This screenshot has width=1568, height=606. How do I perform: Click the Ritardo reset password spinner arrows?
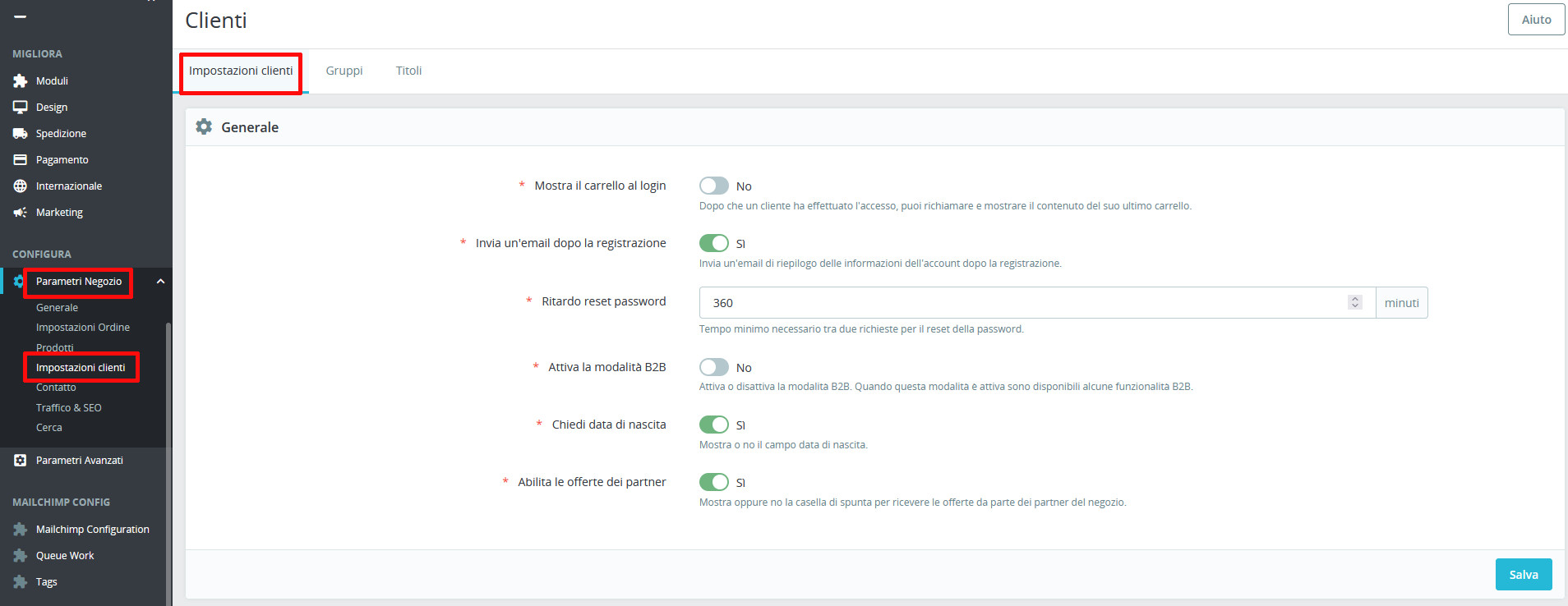[1355, 302]
